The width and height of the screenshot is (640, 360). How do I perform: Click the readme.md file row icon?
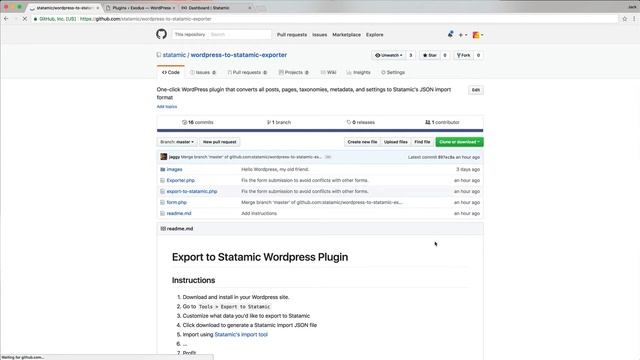point(162,213)
